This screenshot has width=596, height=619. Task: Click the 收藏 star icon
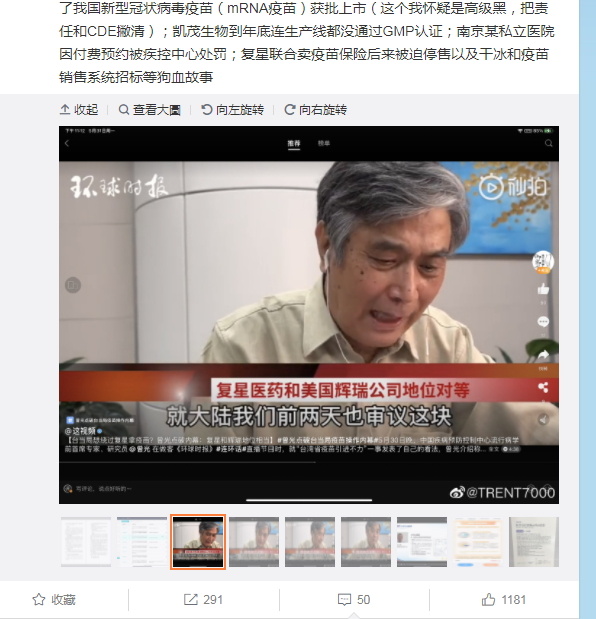39,600
